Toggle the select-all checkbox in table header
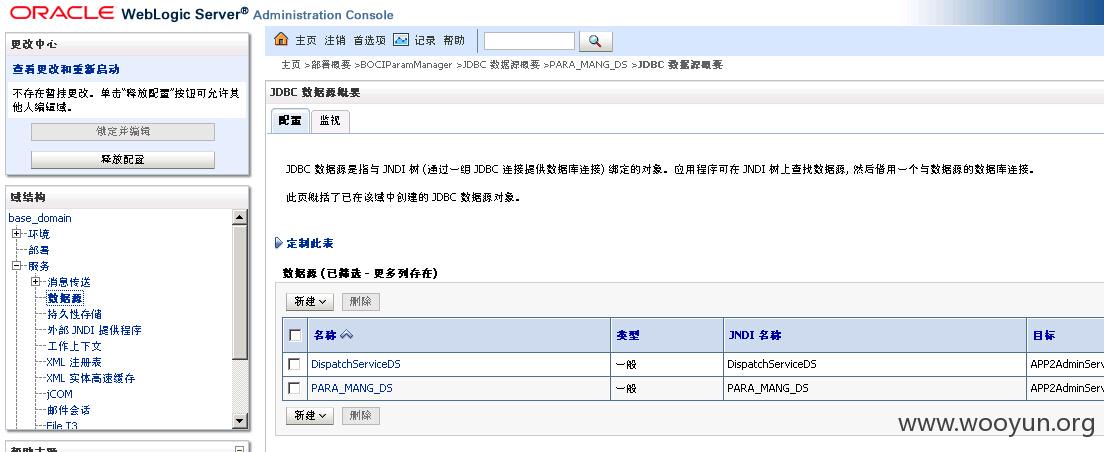This screenshot has height=452, width=1104. 295,335
